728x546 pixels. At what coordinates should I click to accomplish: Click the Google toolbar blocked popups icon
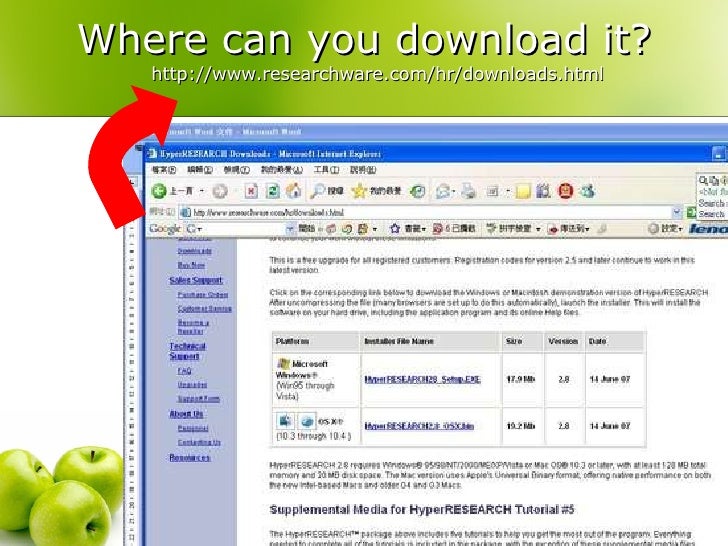click(437, 228)
